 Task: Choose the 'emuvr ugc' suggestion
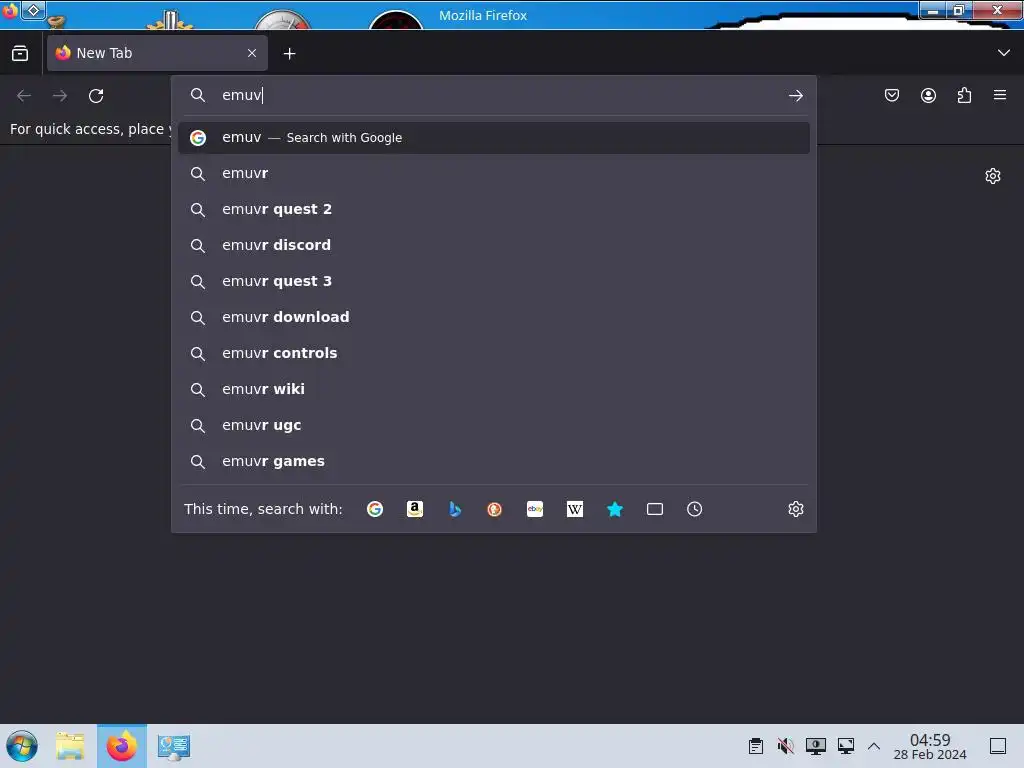coord(494,425)
